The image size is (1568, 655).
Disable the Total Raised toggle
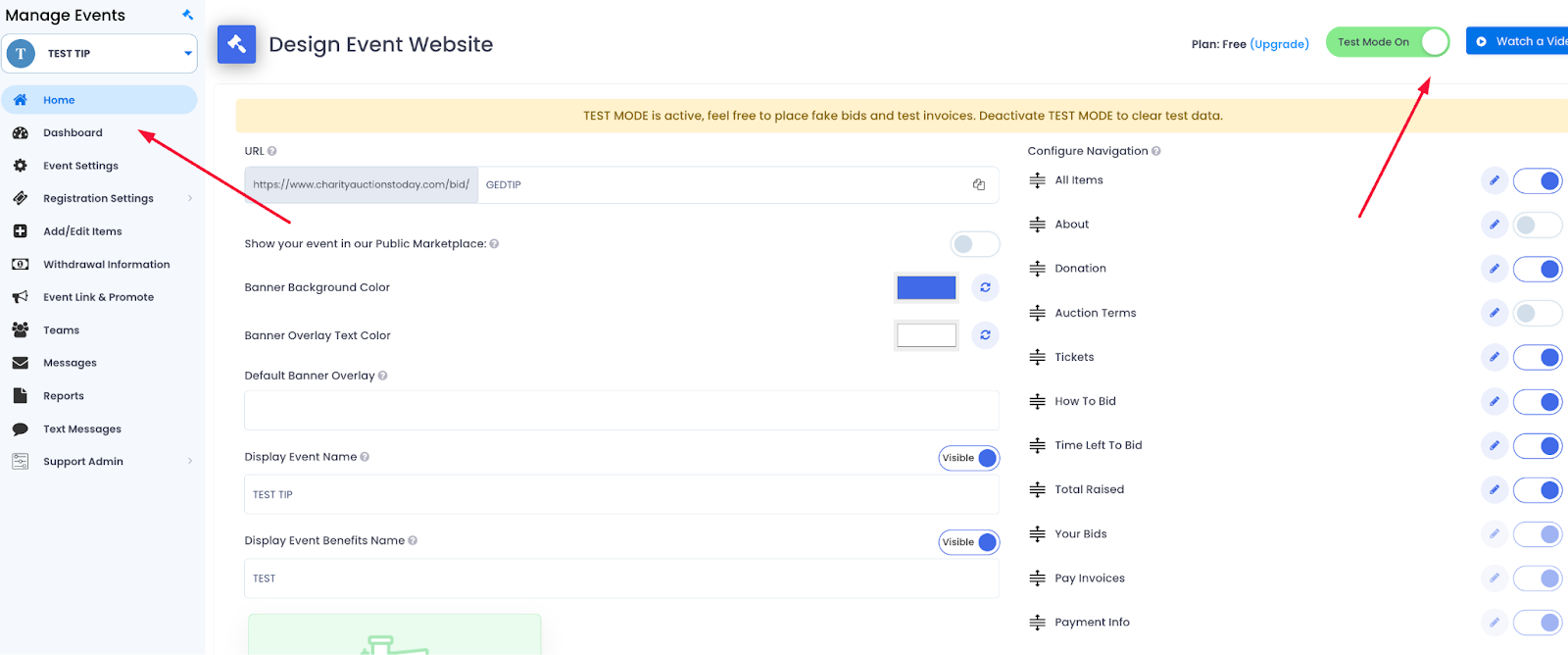(x=1538, y=489)
